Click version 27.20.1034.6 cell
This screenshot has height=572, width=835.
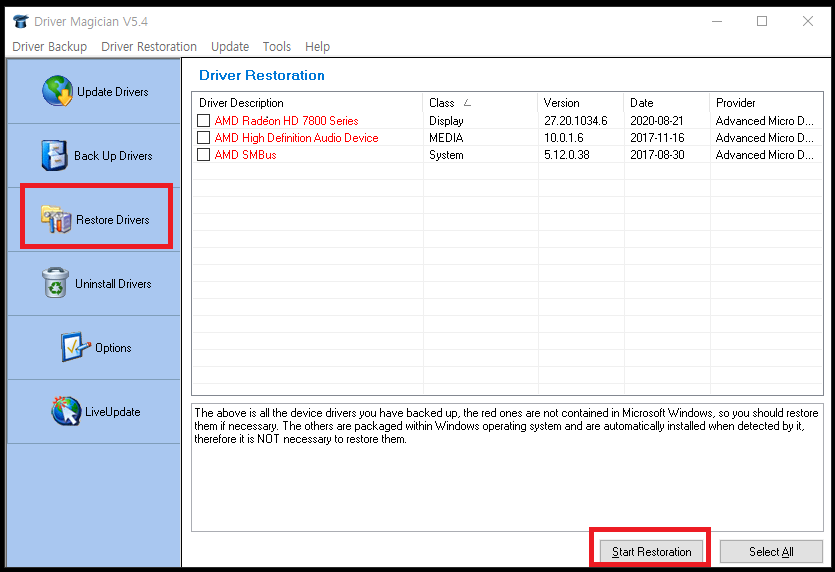576,121
